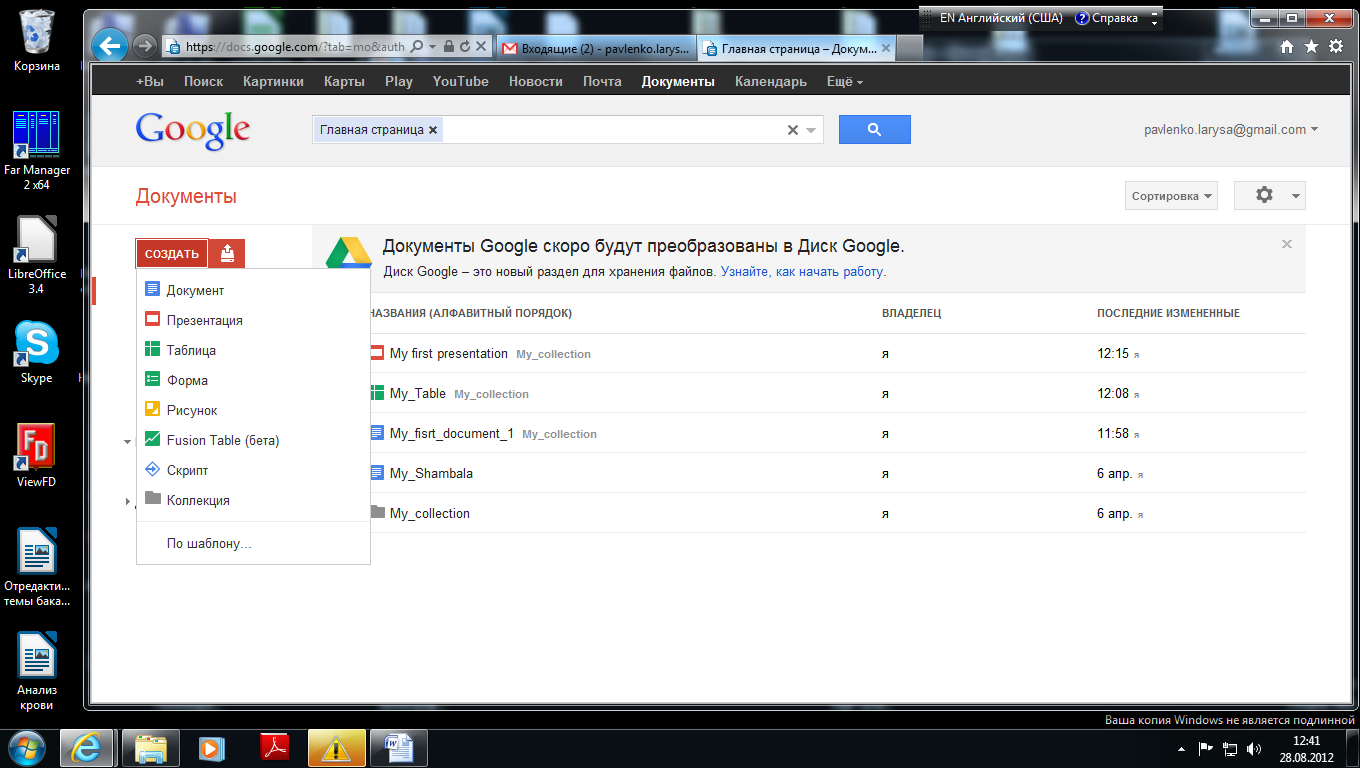Expand the Ещё menu in Google bar
1360x768 pixels.
[x=845, y=82]
